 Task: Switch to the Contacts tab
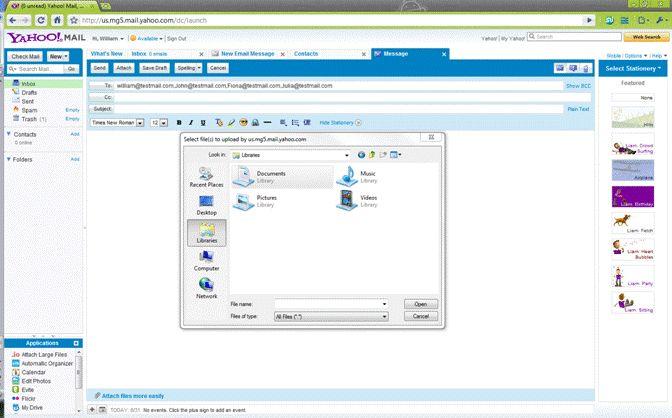(306, 53)
